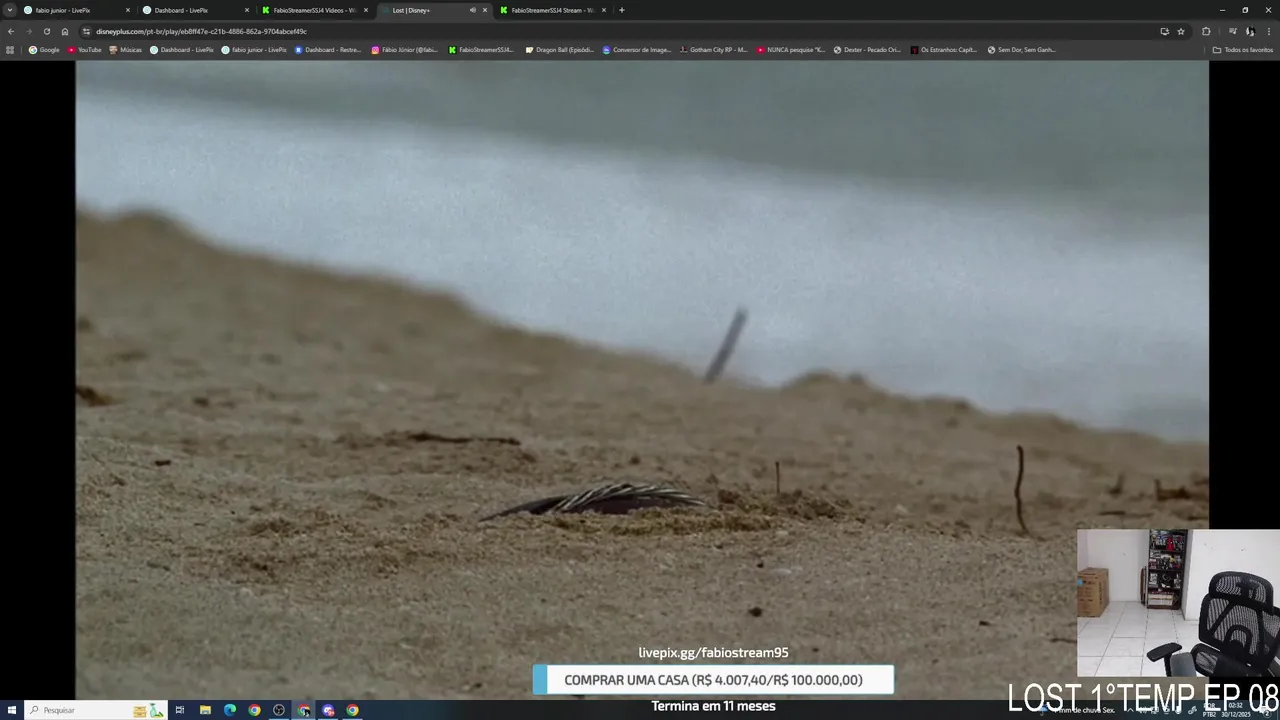Image resolution: width=1280 pixels, height=720 pixels.
Task: Reload the Disney+ page
Action: point(46,31)
